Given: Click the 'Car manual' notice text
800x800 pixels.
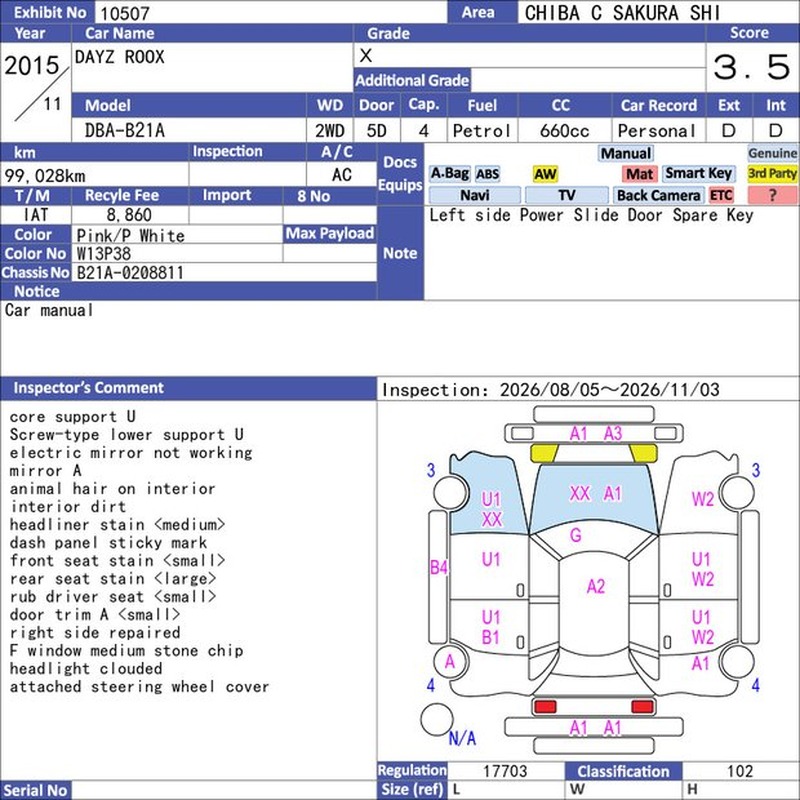Looking at the screenshot, I should click(49, 310).
